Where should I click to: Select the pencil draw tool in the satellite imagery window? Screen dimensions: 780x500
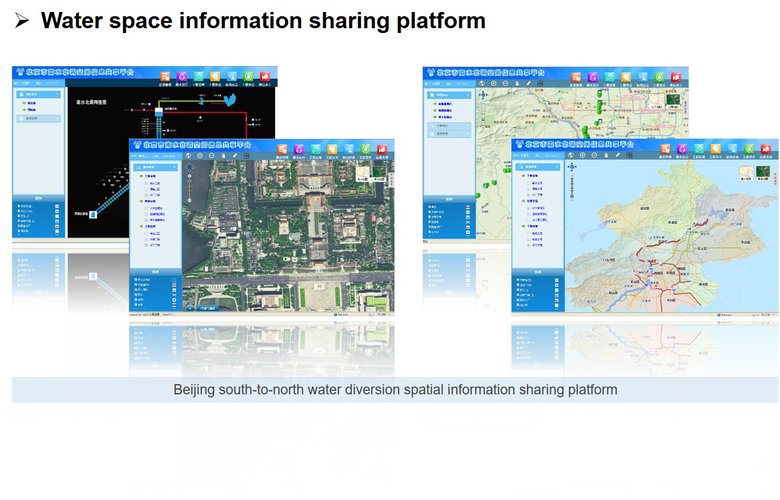tap(235, 156)
